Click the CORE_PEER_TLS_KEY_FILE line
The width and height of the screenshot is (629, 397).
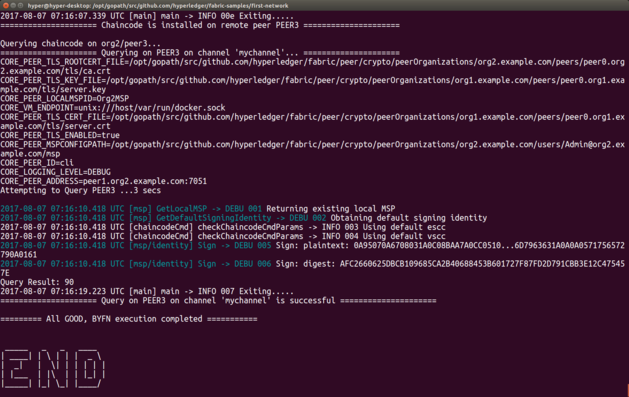[312, 85]
